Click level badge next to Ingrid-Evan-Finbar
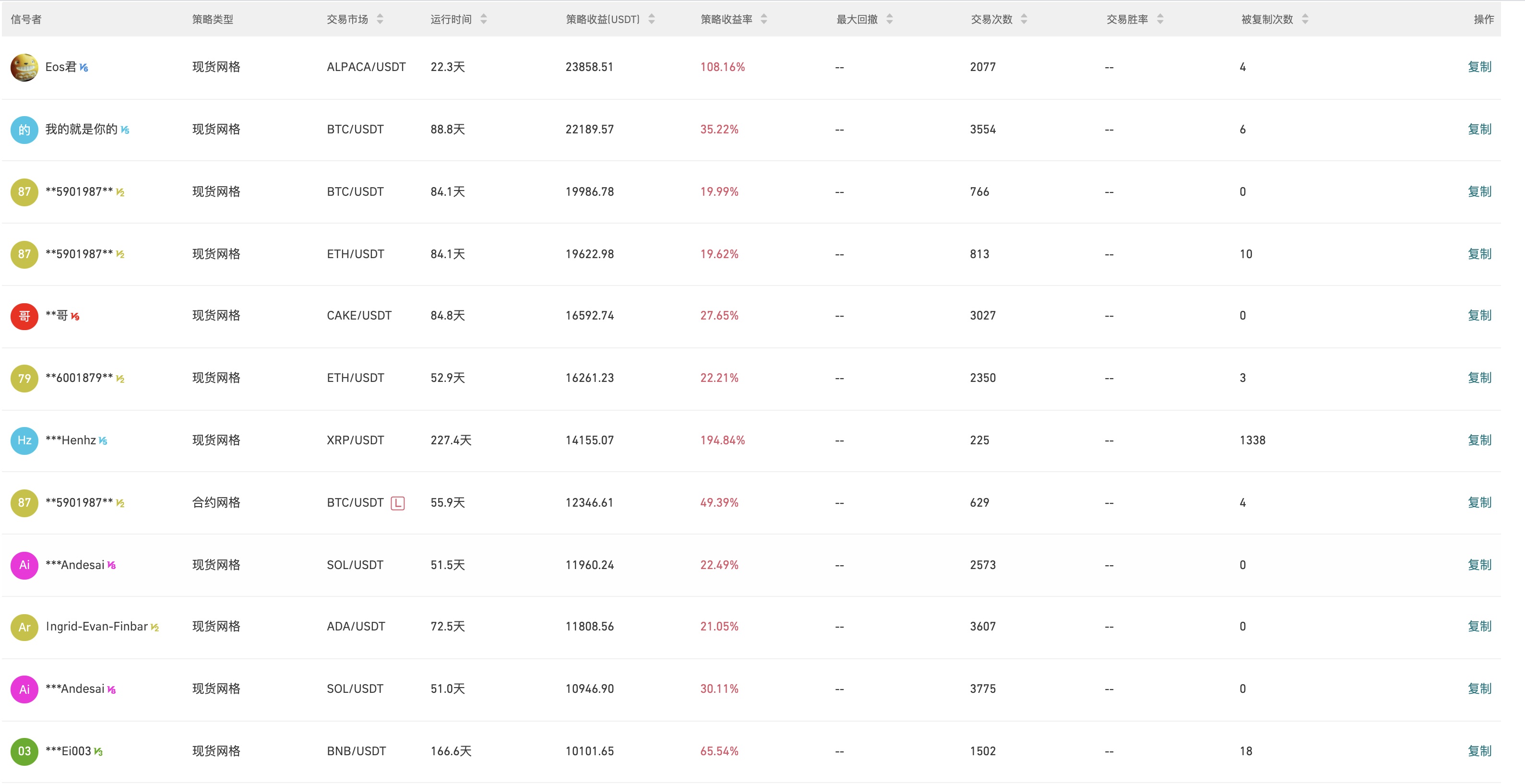The width and height of the screenshot is (1525, 784). click(155, 628)
